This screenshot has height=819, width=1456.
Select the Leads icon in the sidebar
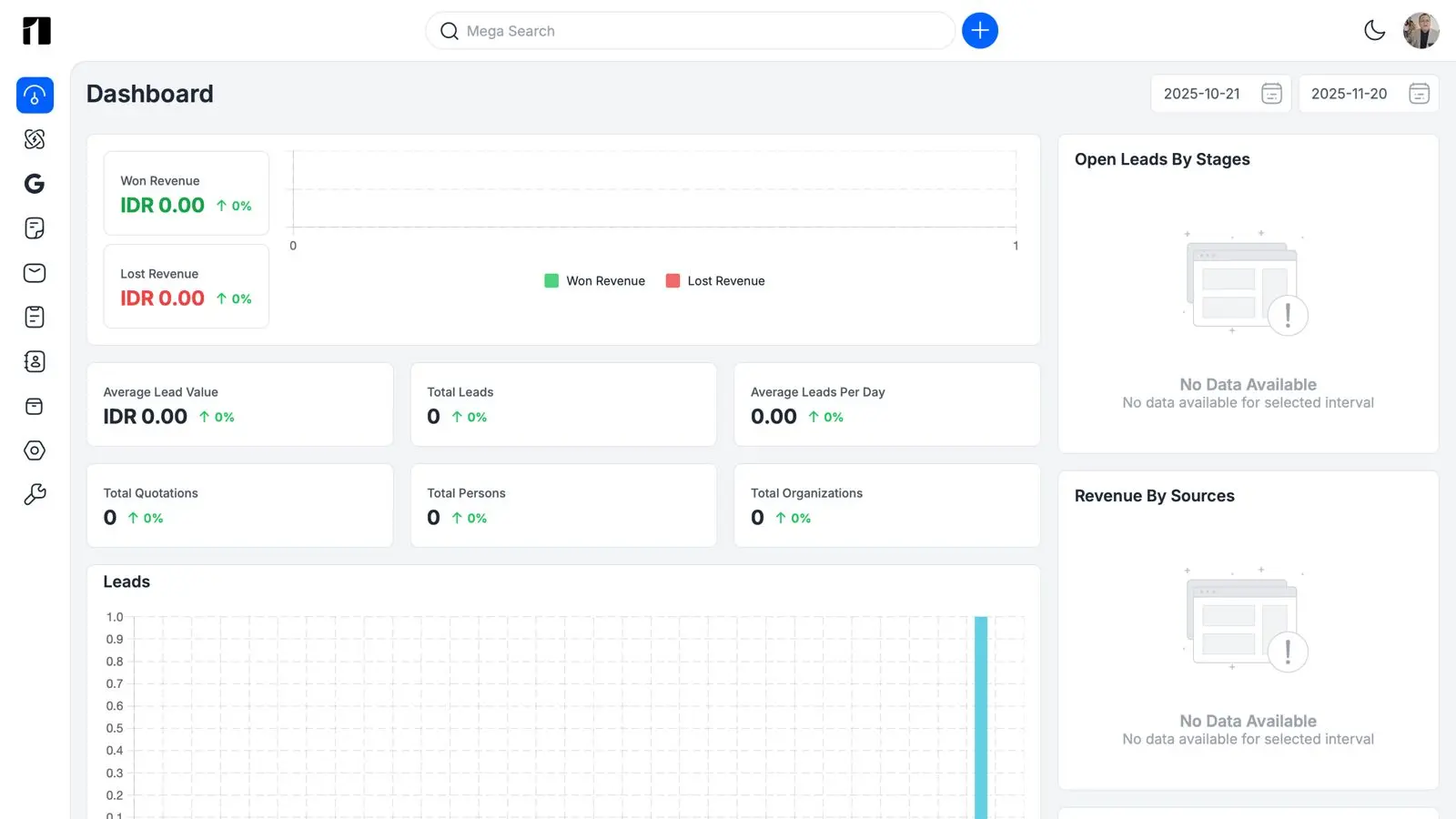tap(34, 139)
